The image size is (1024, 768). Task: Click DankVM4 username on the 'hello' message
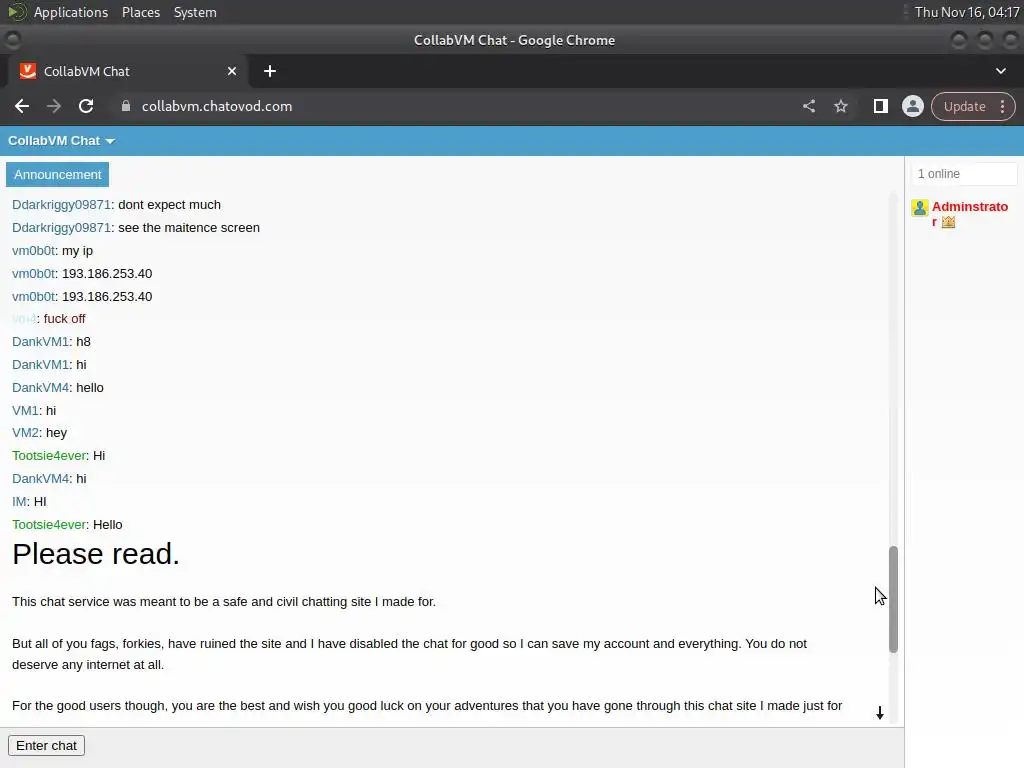click(40, 387)
